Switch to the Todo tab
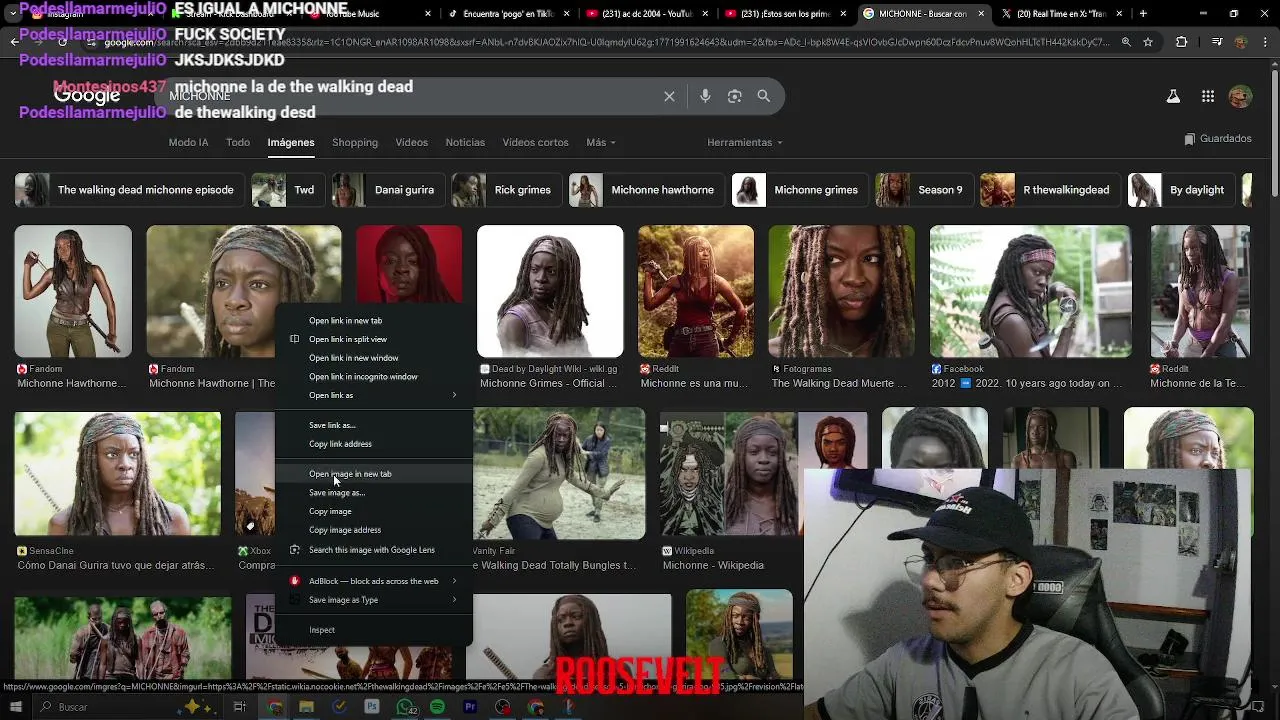Image resolution: width=1280 pixels, height=720 pixels. tap(238, 142)
